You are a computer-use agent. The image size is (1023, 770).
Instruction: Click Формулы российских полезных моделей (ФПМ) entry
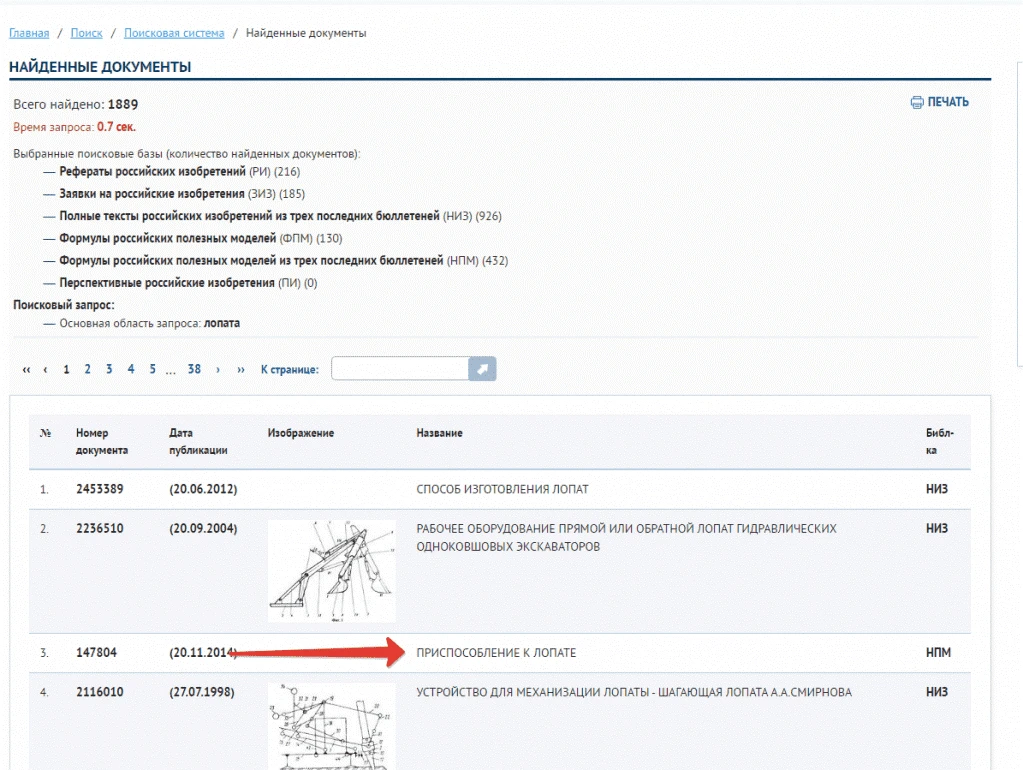(201, 238)
